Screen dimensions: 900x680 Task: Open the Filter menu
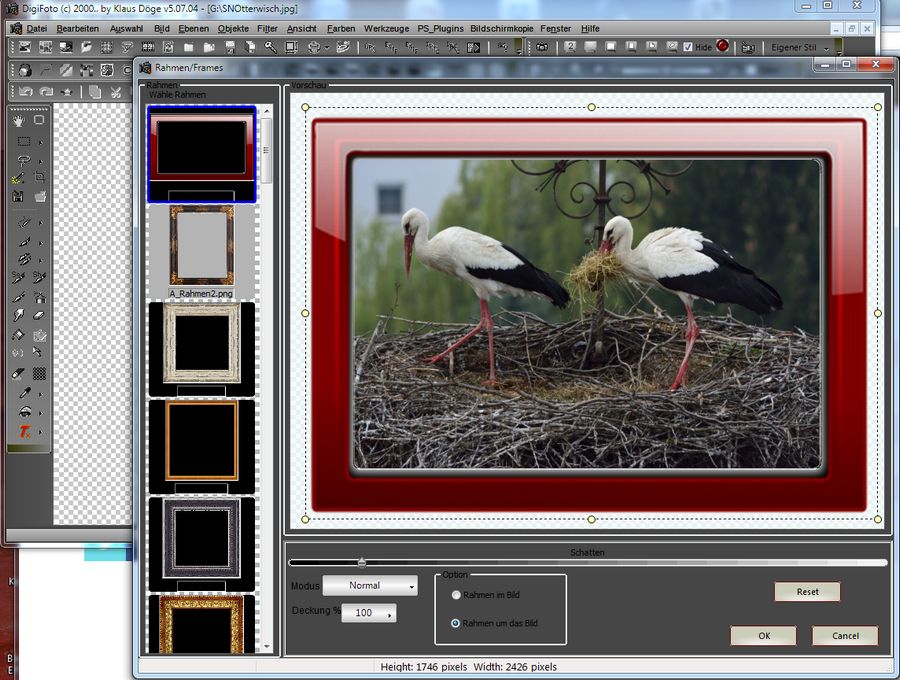pos(267,28)
